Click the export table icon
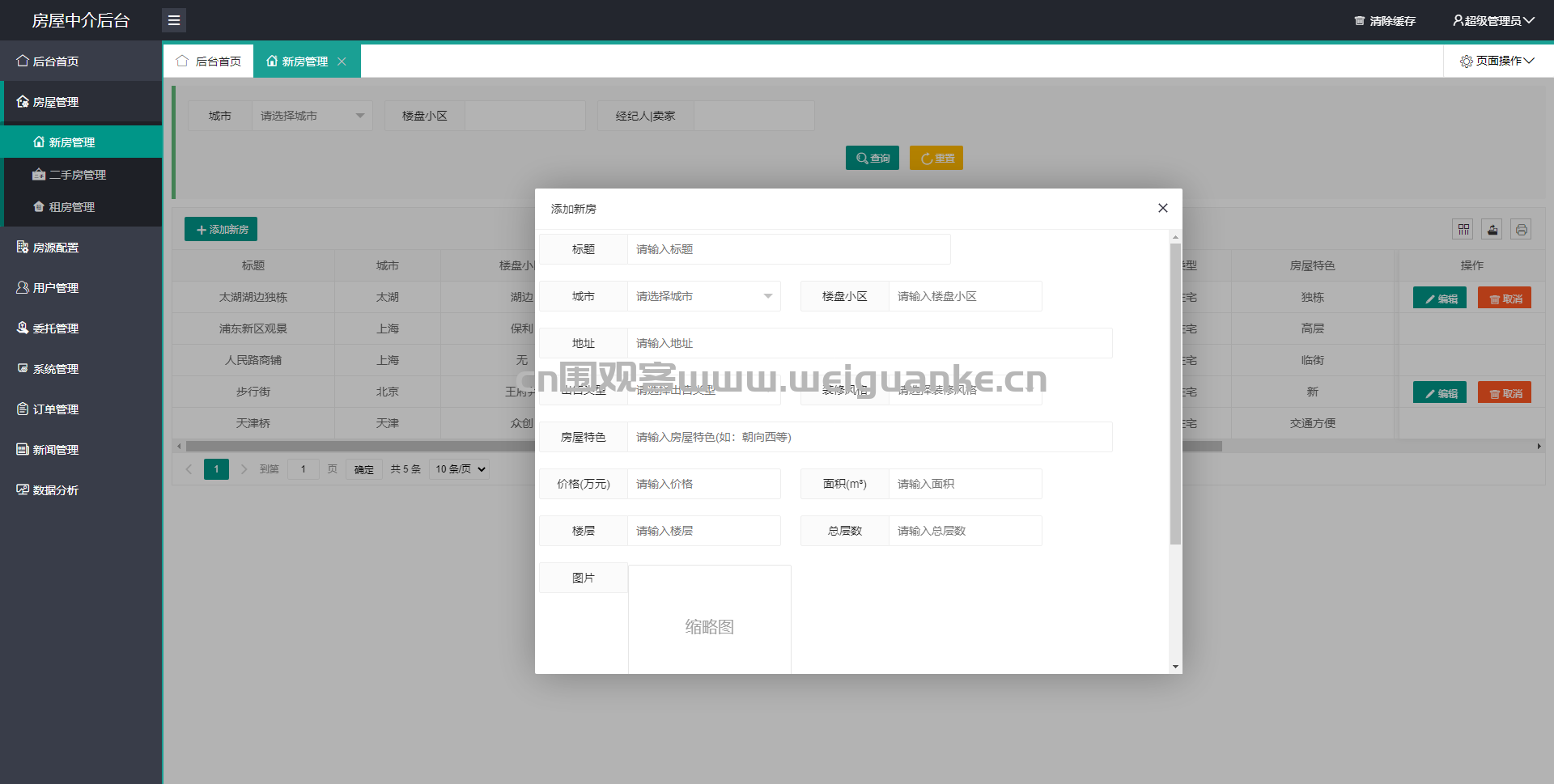The width and height of the screenshot is (1554, 784). tap(1492, 230)
